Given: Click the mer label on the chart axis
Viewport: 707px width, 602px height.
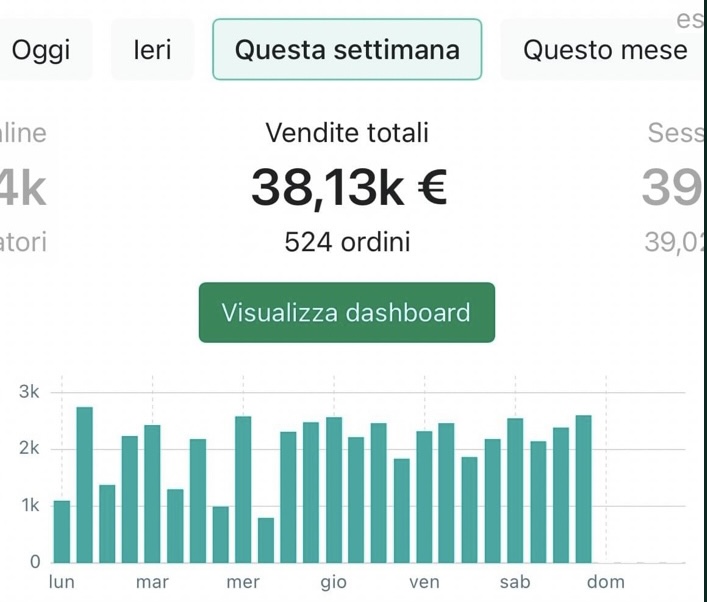Looking at the screenshot, I should tap(243, 582).
